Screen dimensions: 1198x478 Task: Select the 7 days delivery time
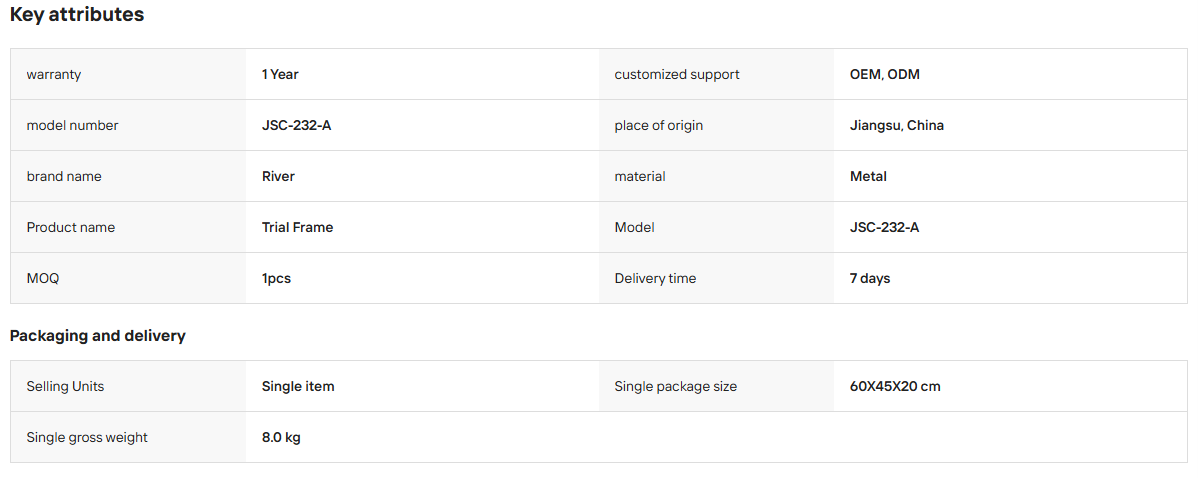pos(870,279)
